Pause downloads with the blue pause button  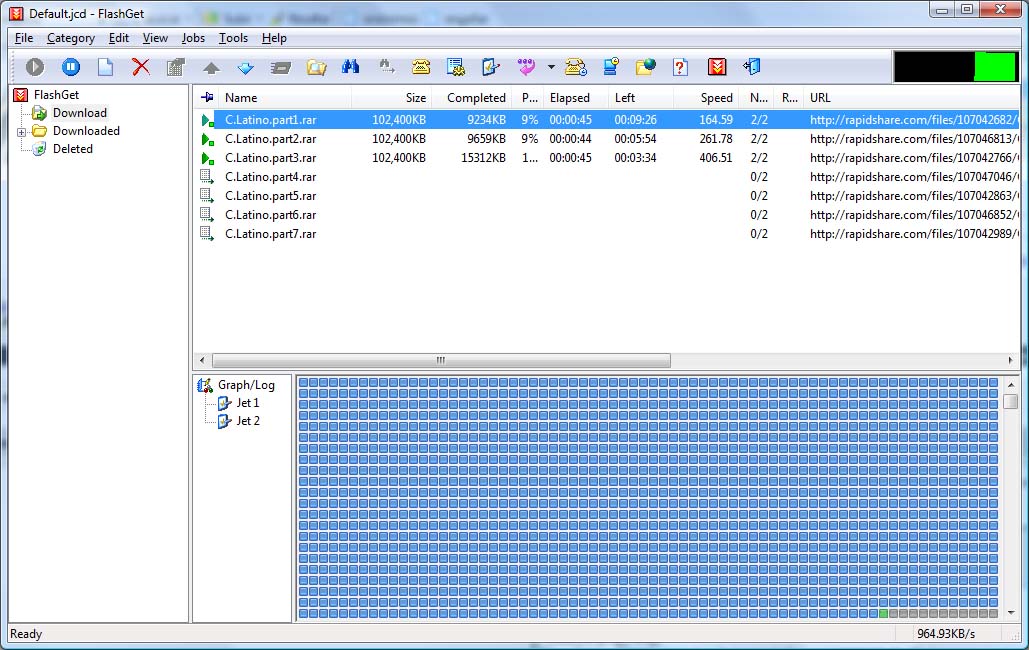click(x=71, y=67)
